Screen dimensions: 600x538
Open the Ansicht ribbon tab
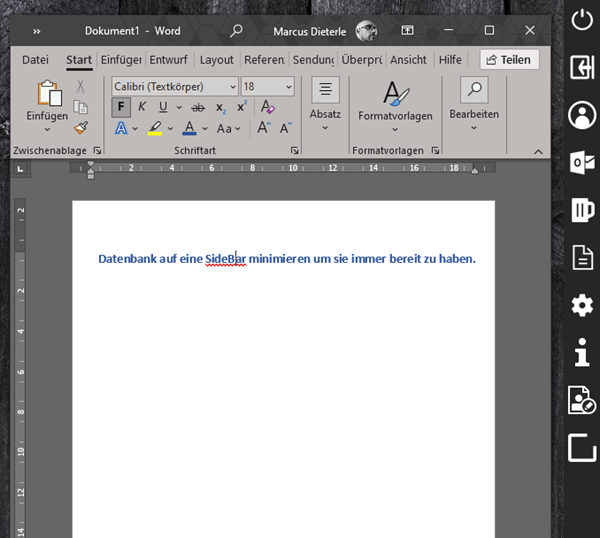(408, 60)
